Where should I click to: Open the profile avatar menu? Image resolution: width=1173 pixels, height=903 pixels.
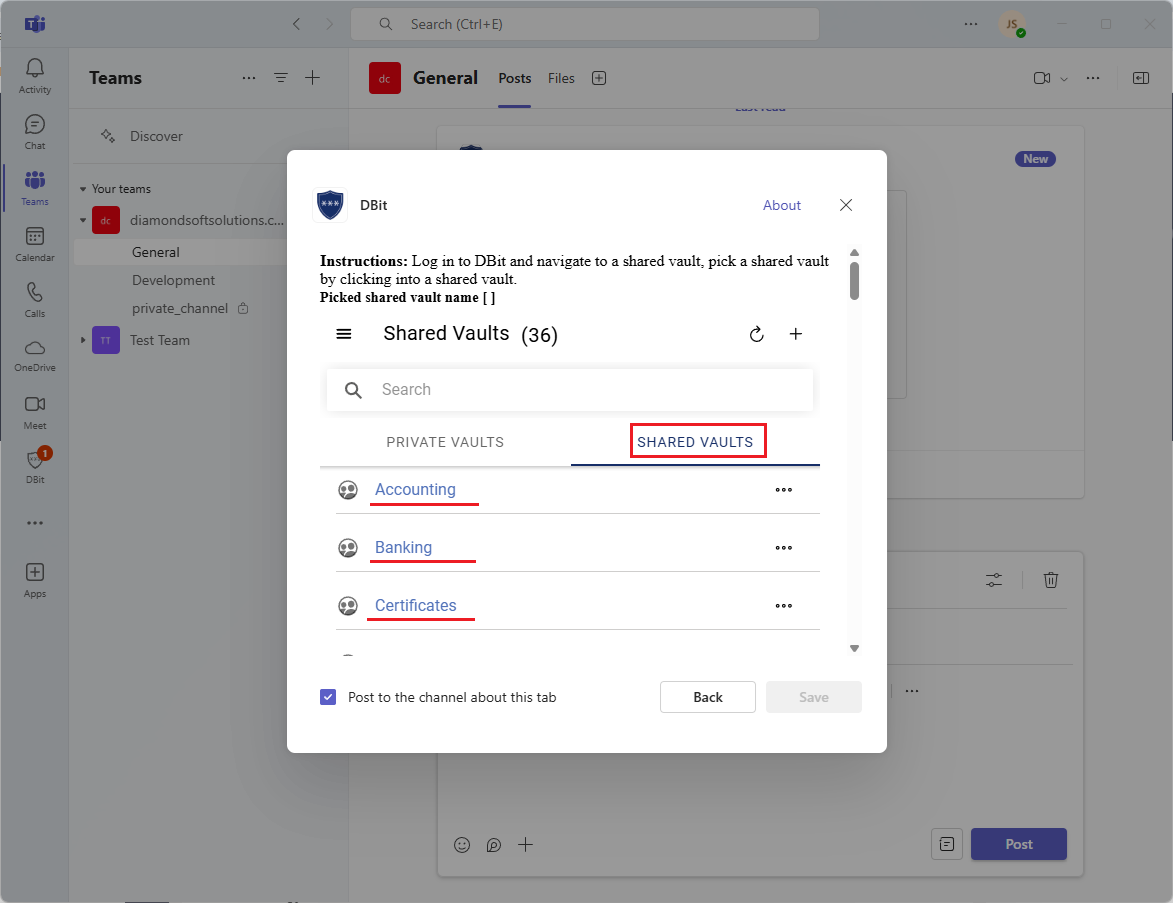point(1011,24)
